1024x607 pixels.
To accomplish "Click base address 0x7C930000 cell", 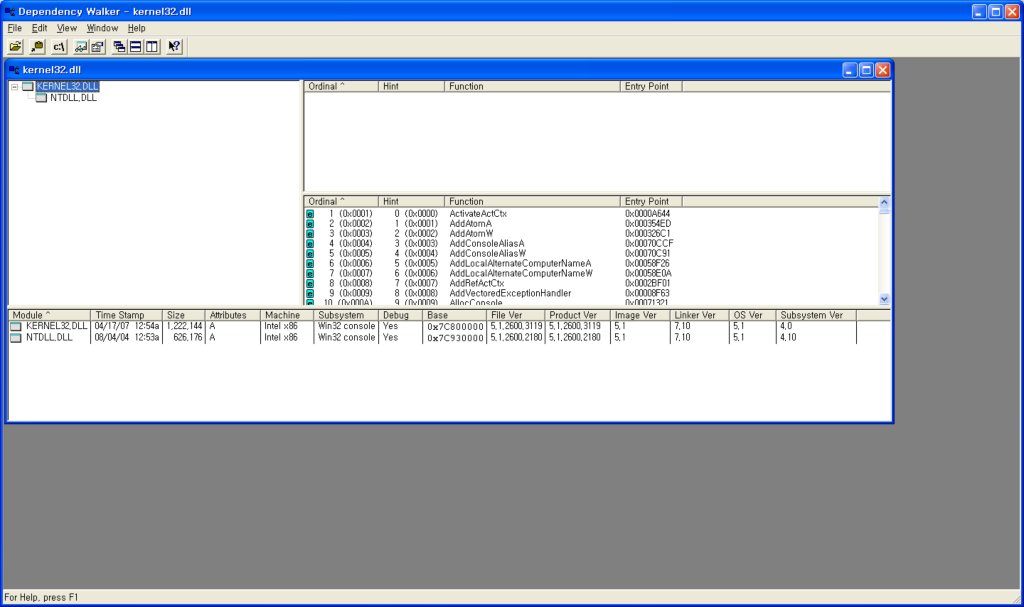I will click(455, 338).
